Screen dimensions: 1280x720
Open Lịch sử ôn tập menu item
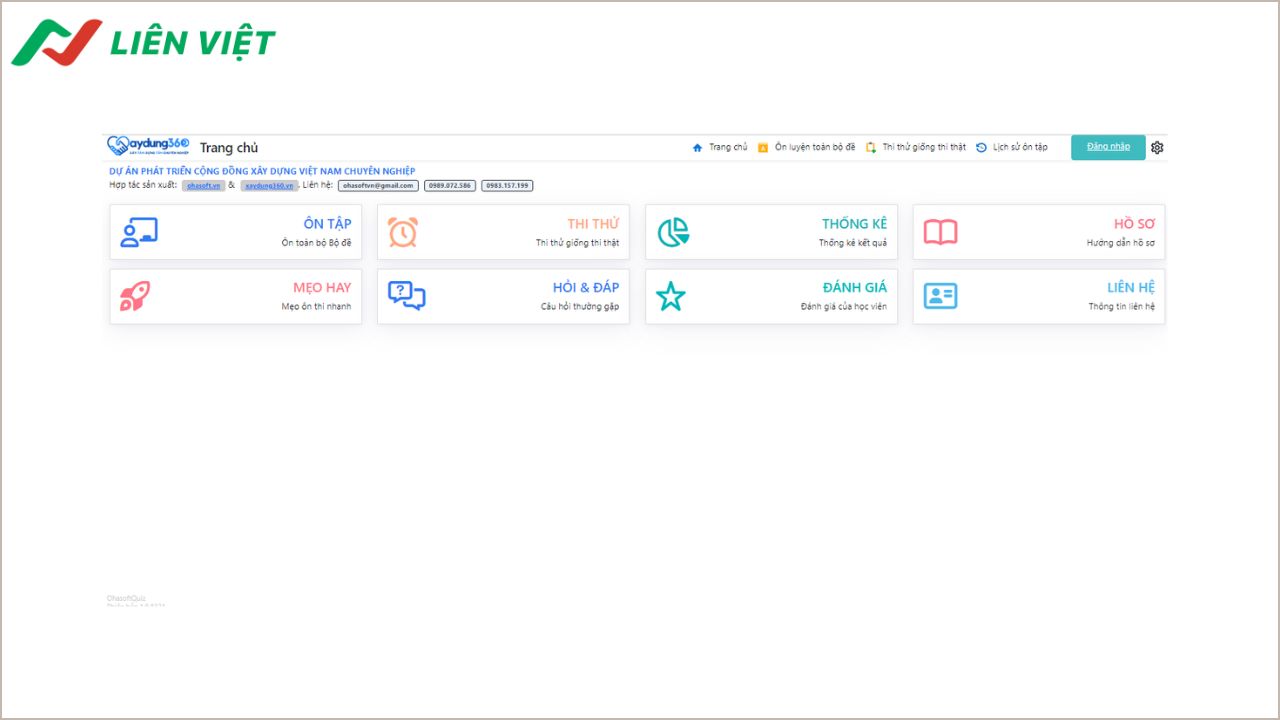click(x=1020, y=147)
